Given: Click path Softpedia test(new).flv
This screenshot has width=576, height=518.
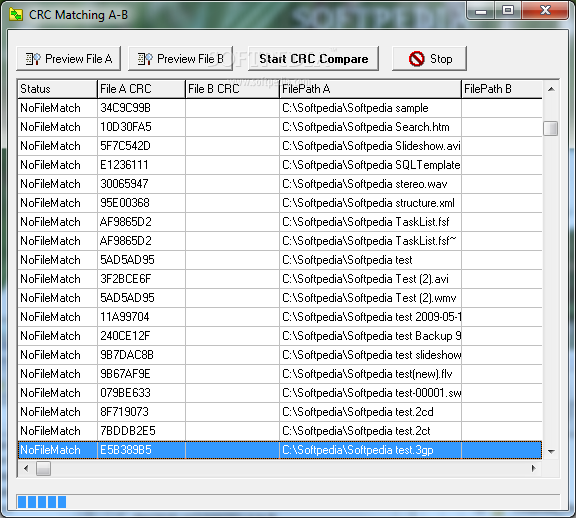Looking at the screenshot, I should click(x=367, y=374).
